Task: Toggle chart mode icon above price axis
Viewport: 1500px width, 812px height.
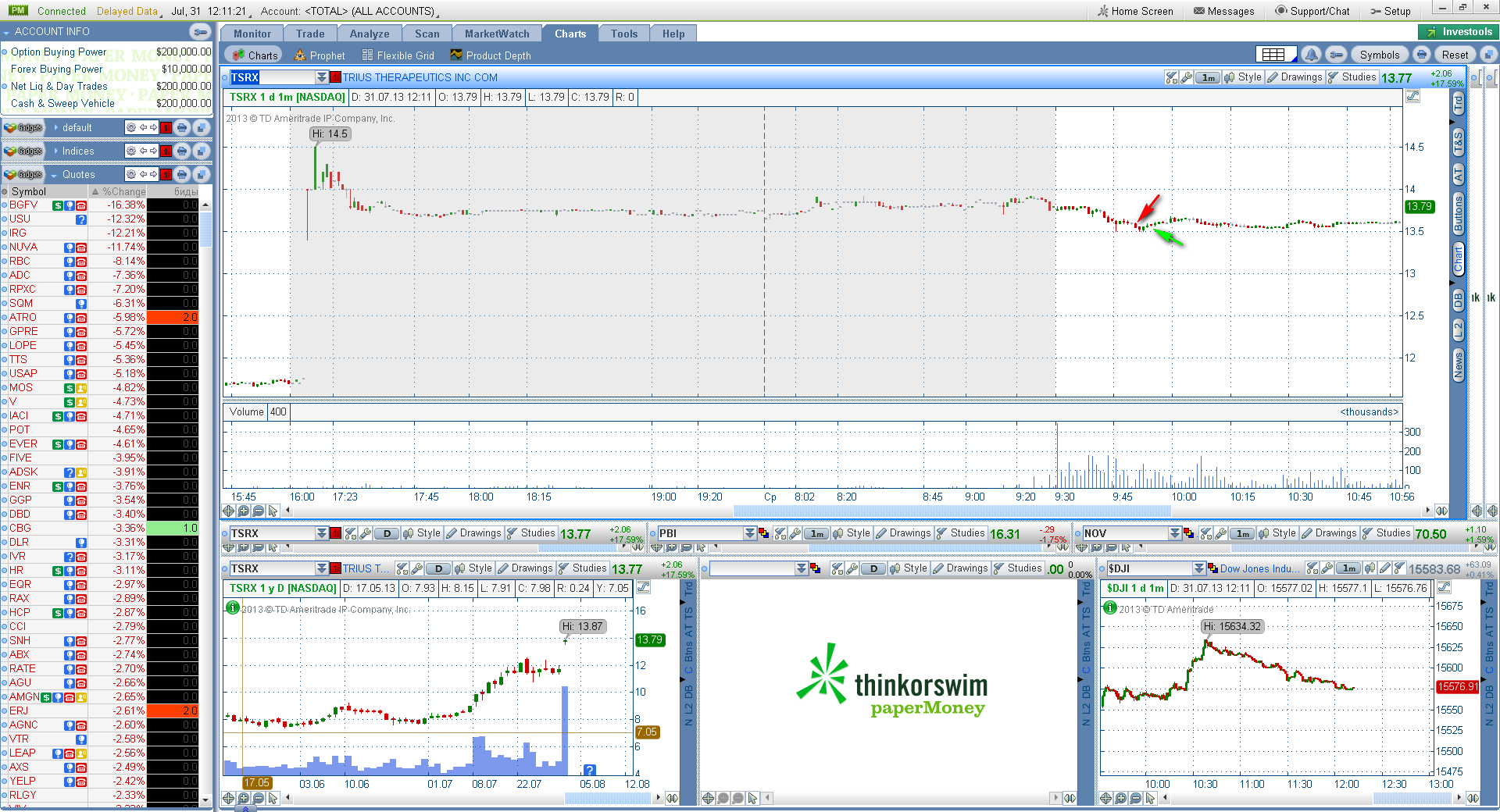Action: [1412, 97]
